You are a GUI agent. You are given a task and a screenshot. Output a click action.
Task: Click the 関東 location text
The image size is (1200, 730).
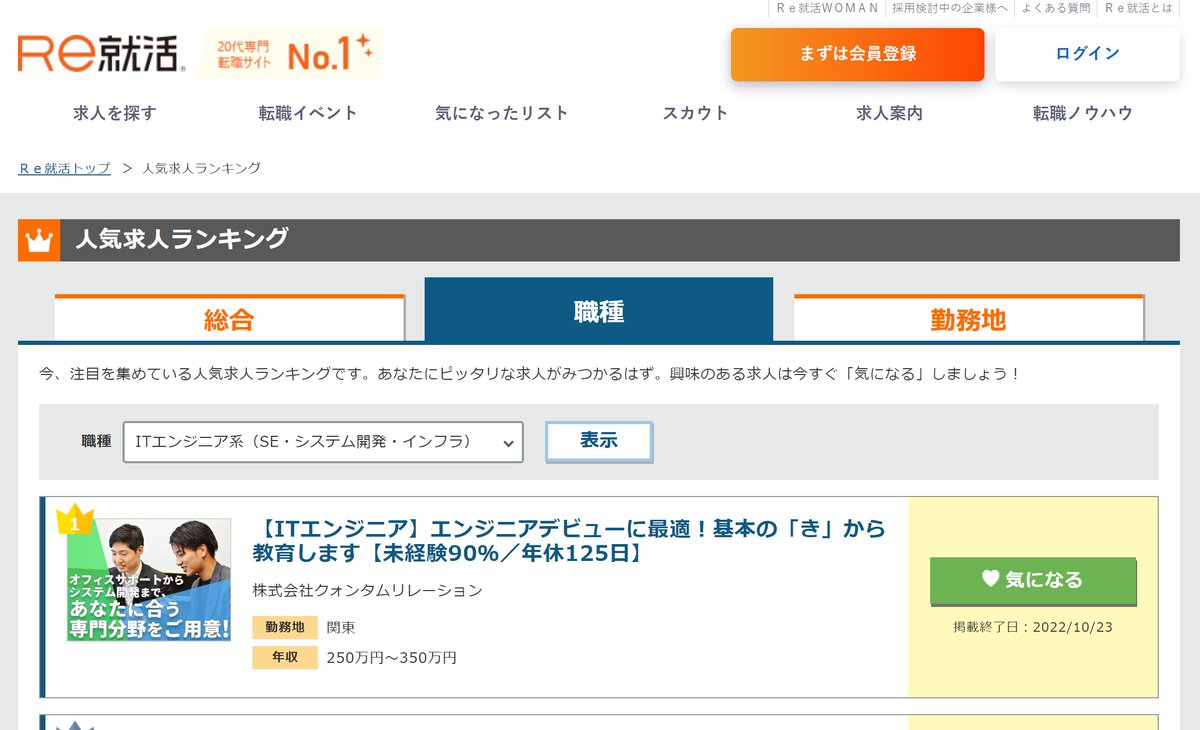click(341, 628)
